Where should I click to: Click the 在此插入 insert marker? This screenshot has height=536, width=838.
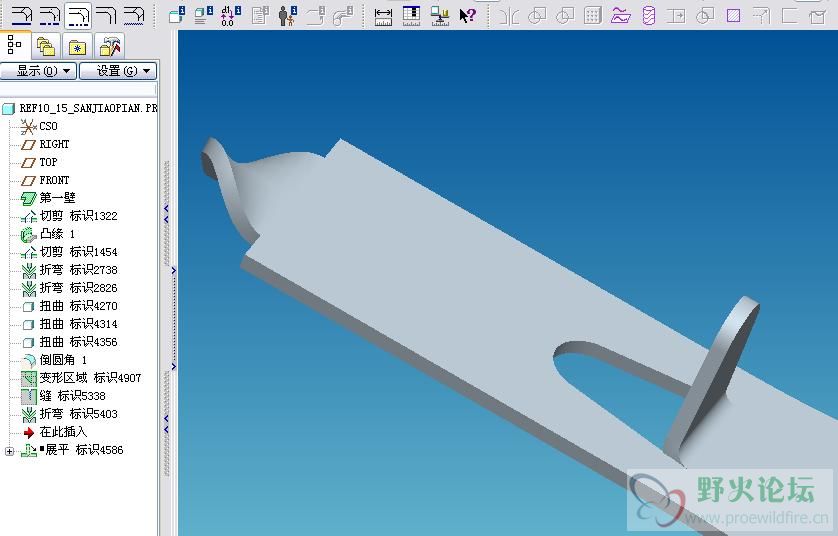click(x=62, y=432)
